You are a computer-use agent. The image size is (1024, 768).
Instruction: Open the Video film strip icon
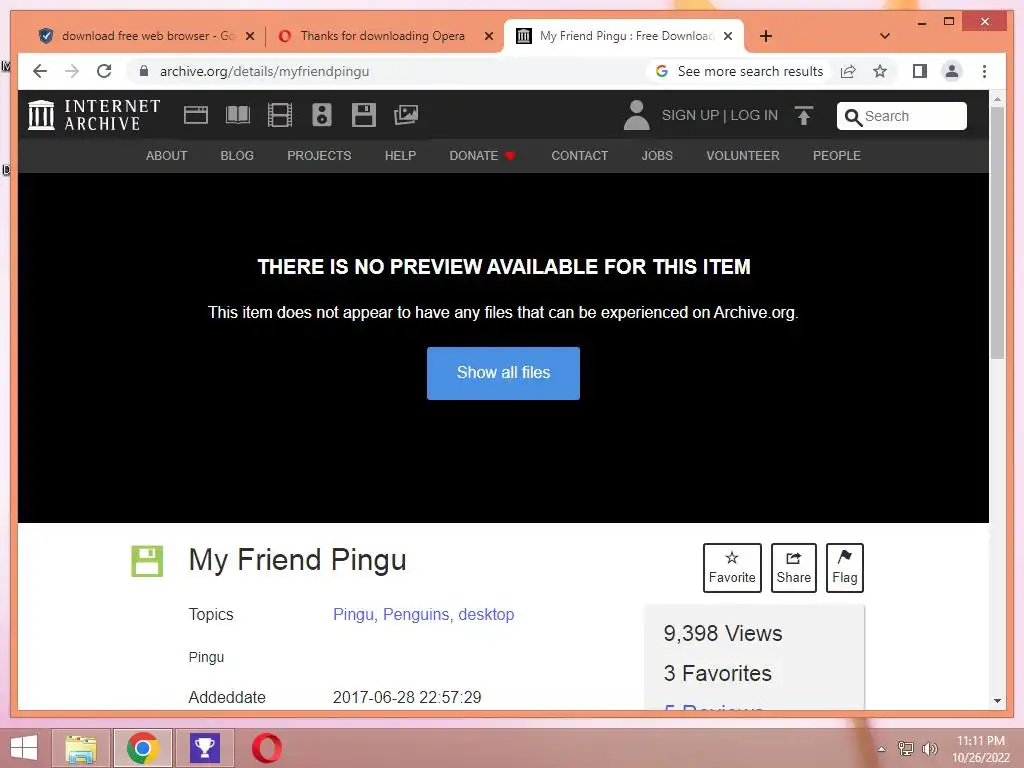280,115
